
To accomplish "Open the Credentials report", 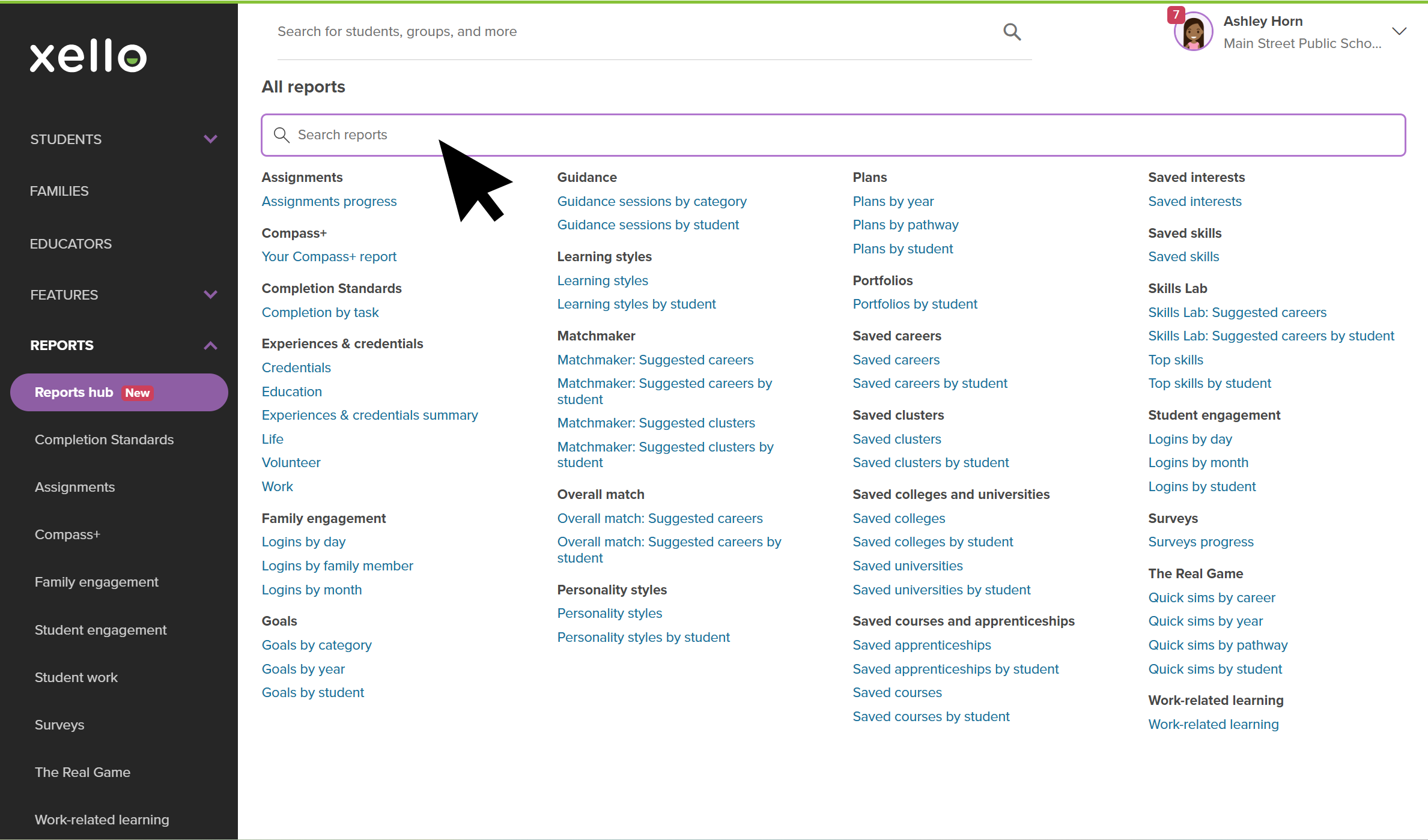I will pyautogui.click(x=296, y=368).
